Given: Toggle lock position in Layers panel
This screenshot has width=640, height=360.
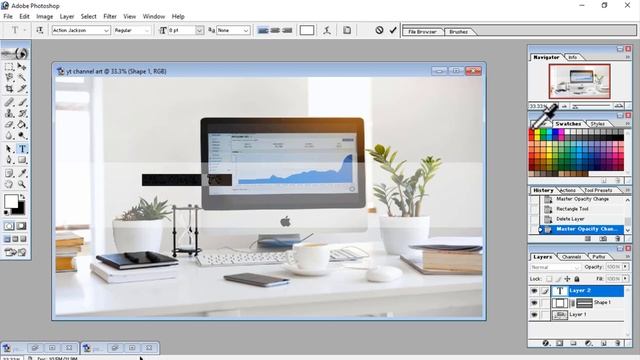Looking at the screenshot, I should coord(567,279).
